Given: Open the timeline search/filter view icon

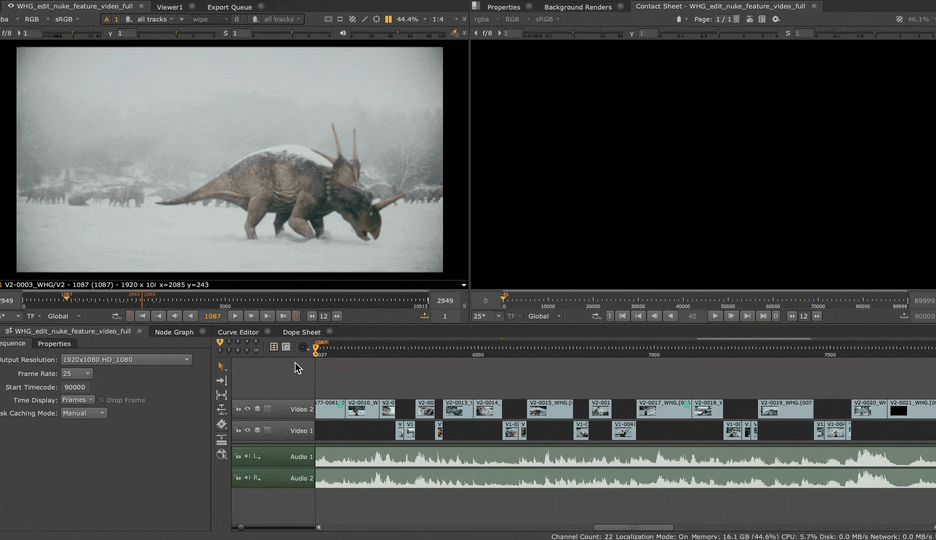Looking at the screenshot, I should tap(286, 347).
